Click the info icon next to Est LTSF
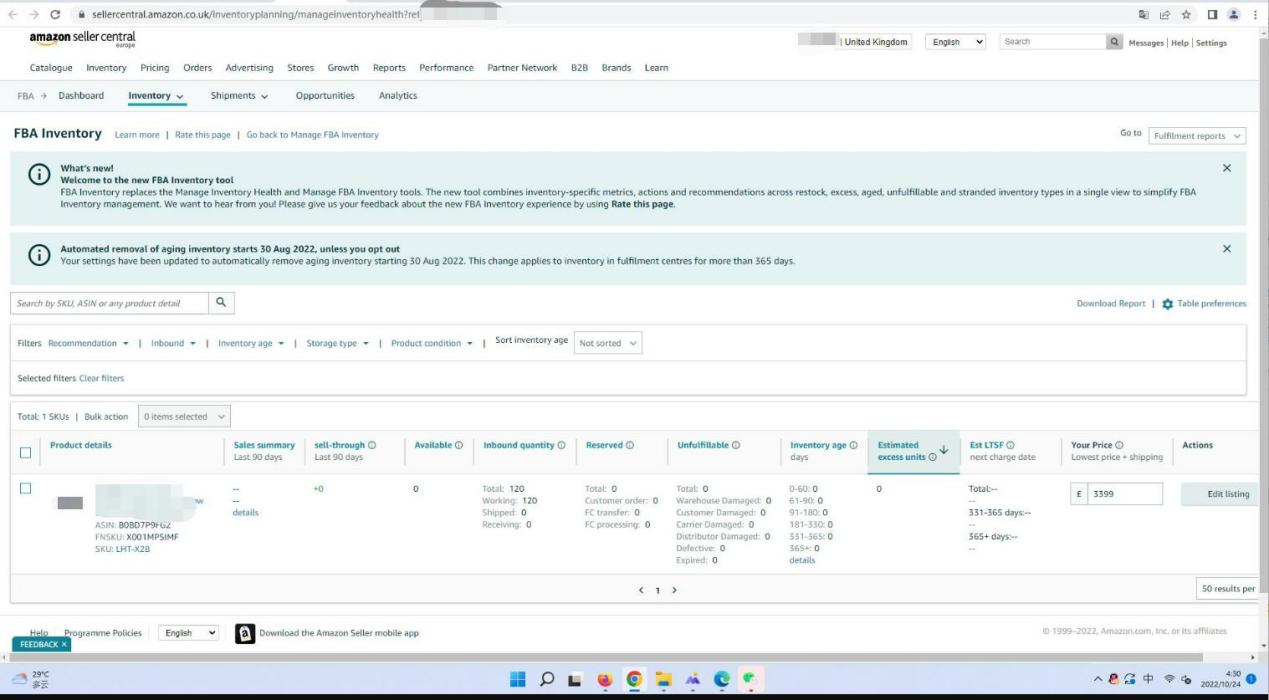 (x=1010, y=445)
